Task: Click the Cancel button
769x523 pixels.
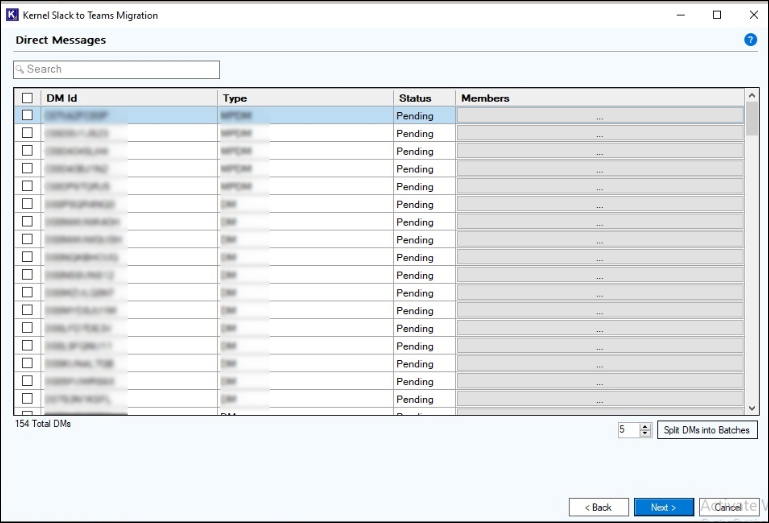Action: pos(729,507)
